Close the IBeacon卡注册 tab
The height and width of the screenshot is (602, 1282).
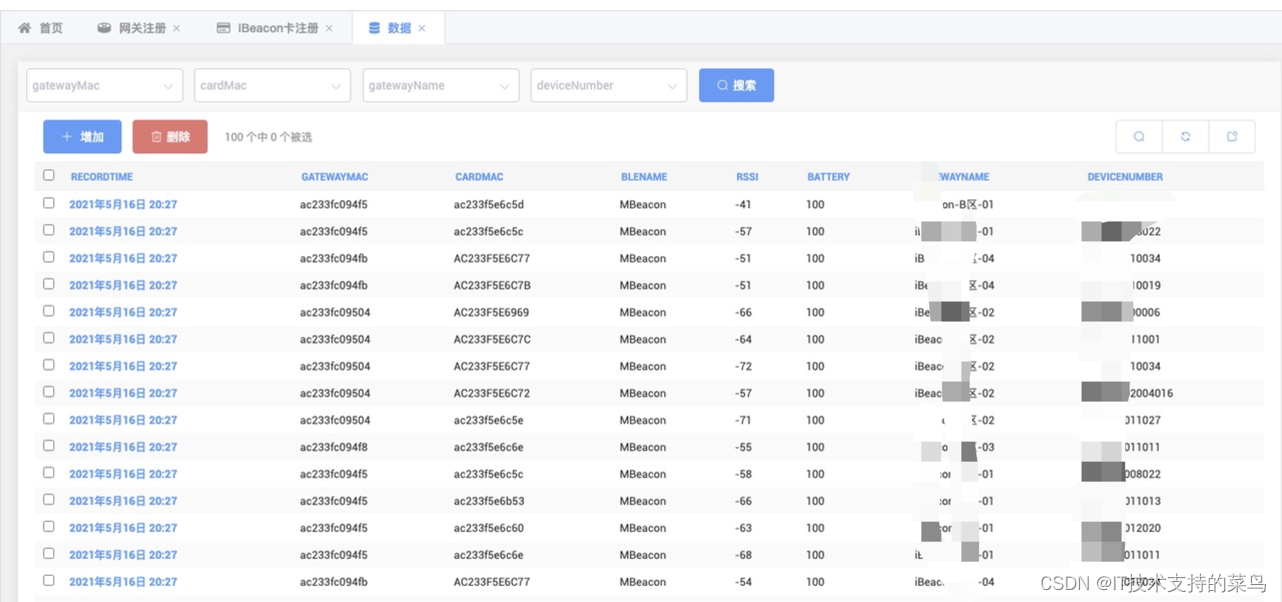click(330, 28)
